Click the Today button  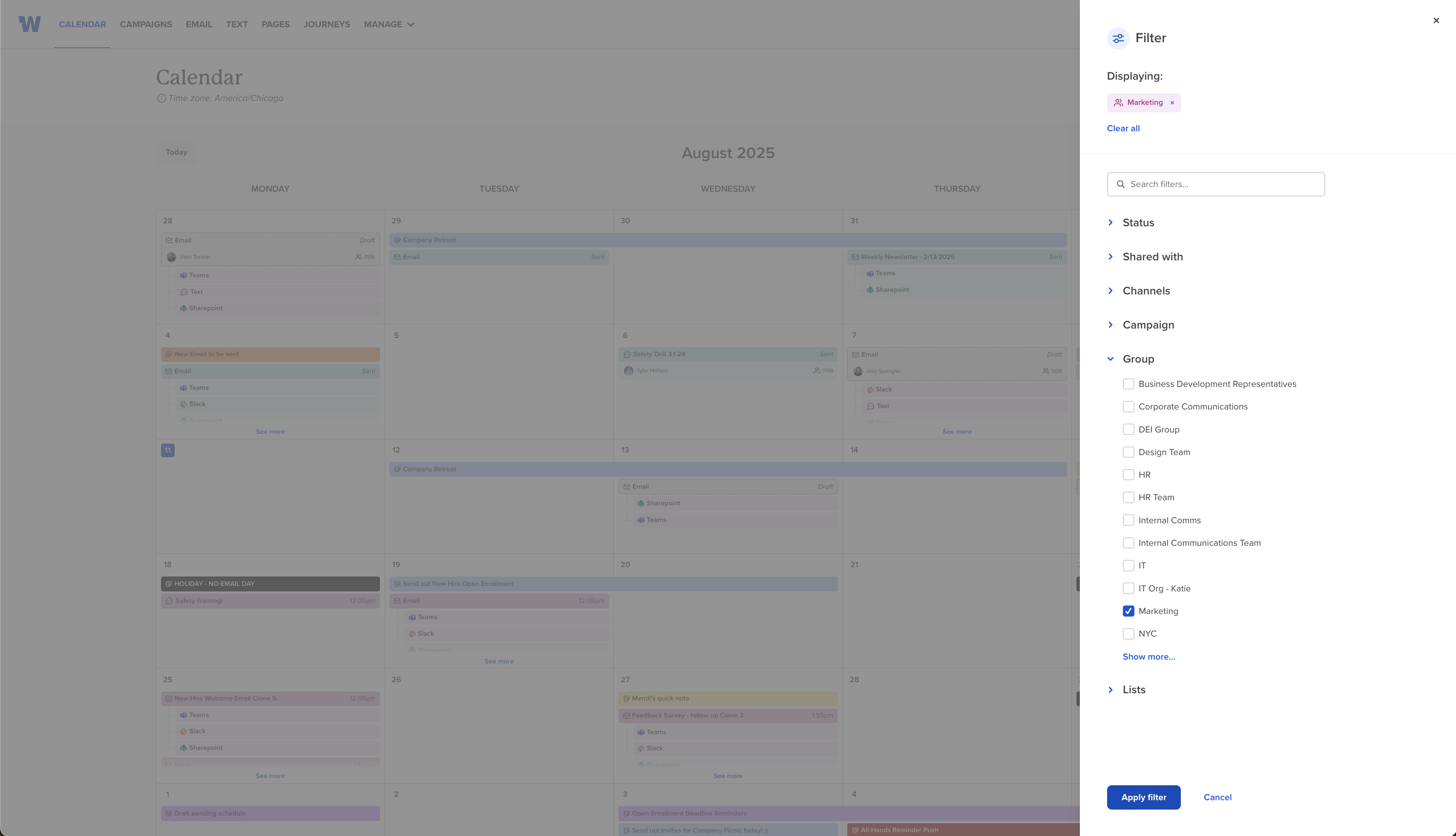coord(176,153)
